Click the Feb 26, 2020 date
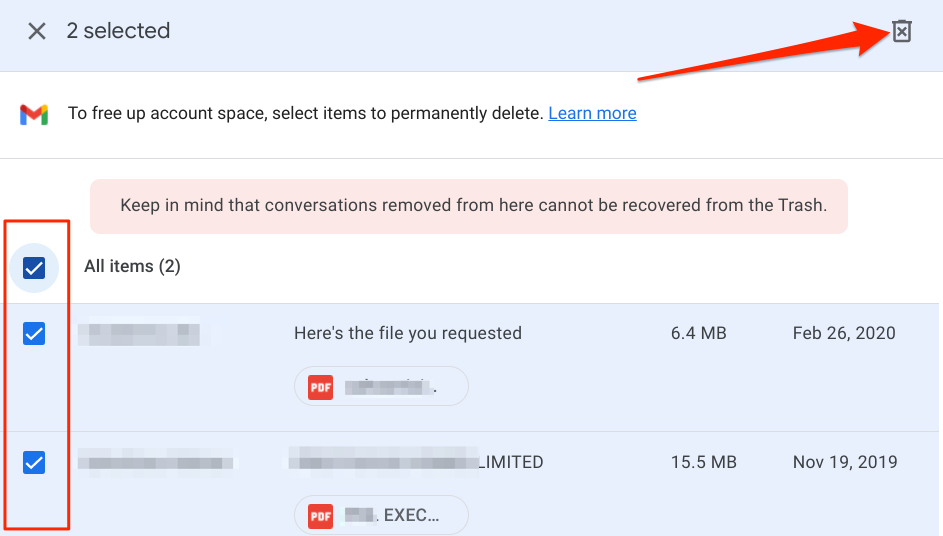This screenshot has width=943, height=536. click(843, 333)
